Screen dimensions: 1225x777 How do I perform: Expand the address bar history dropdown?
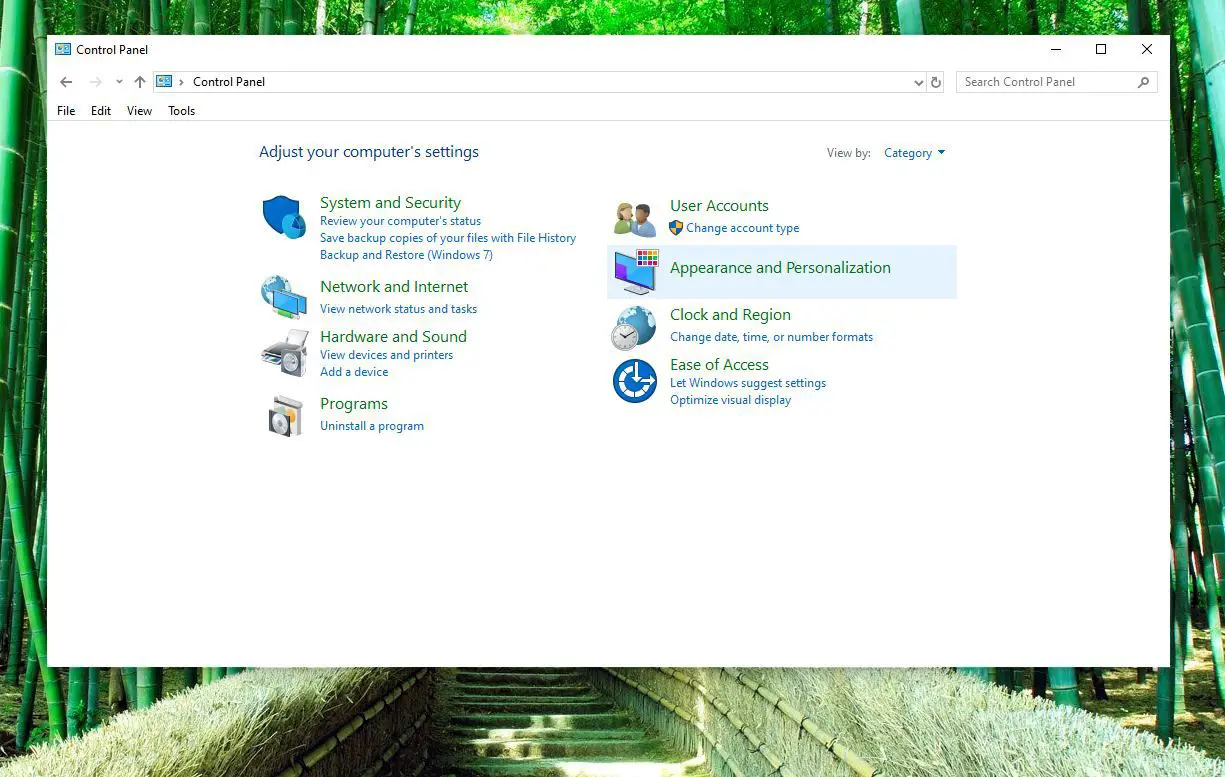tap(919, 82)
